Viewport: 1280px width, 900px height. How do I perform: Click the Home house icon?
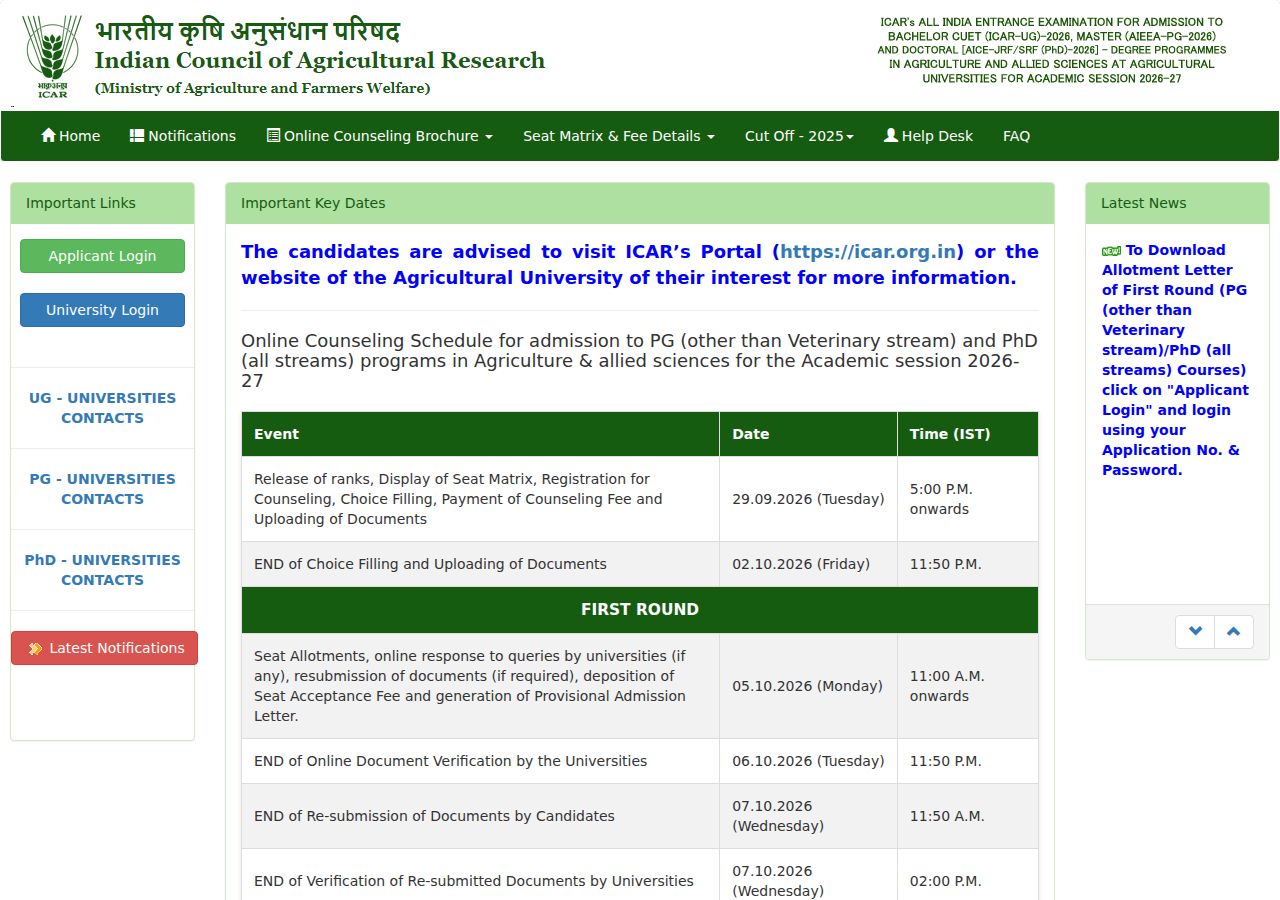(x=48, y=135)
